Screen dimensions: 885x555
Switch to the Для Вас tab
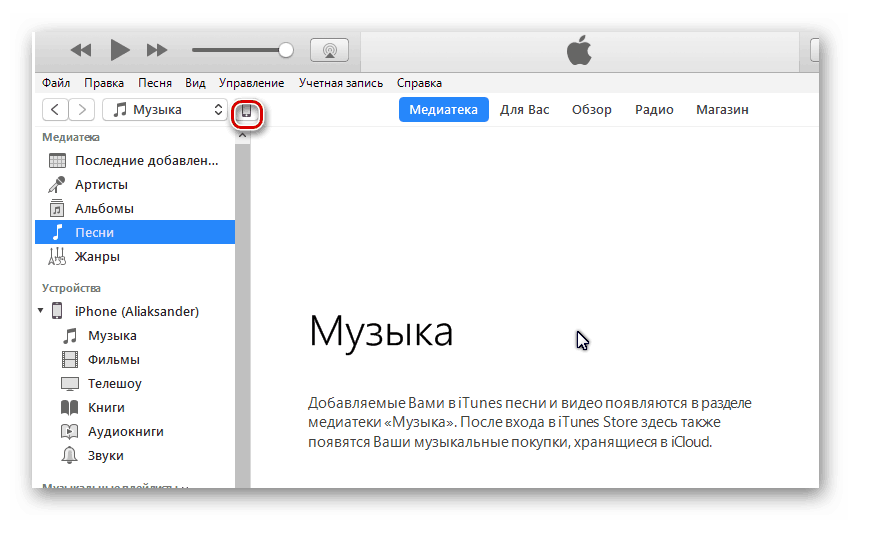[524, 110]
